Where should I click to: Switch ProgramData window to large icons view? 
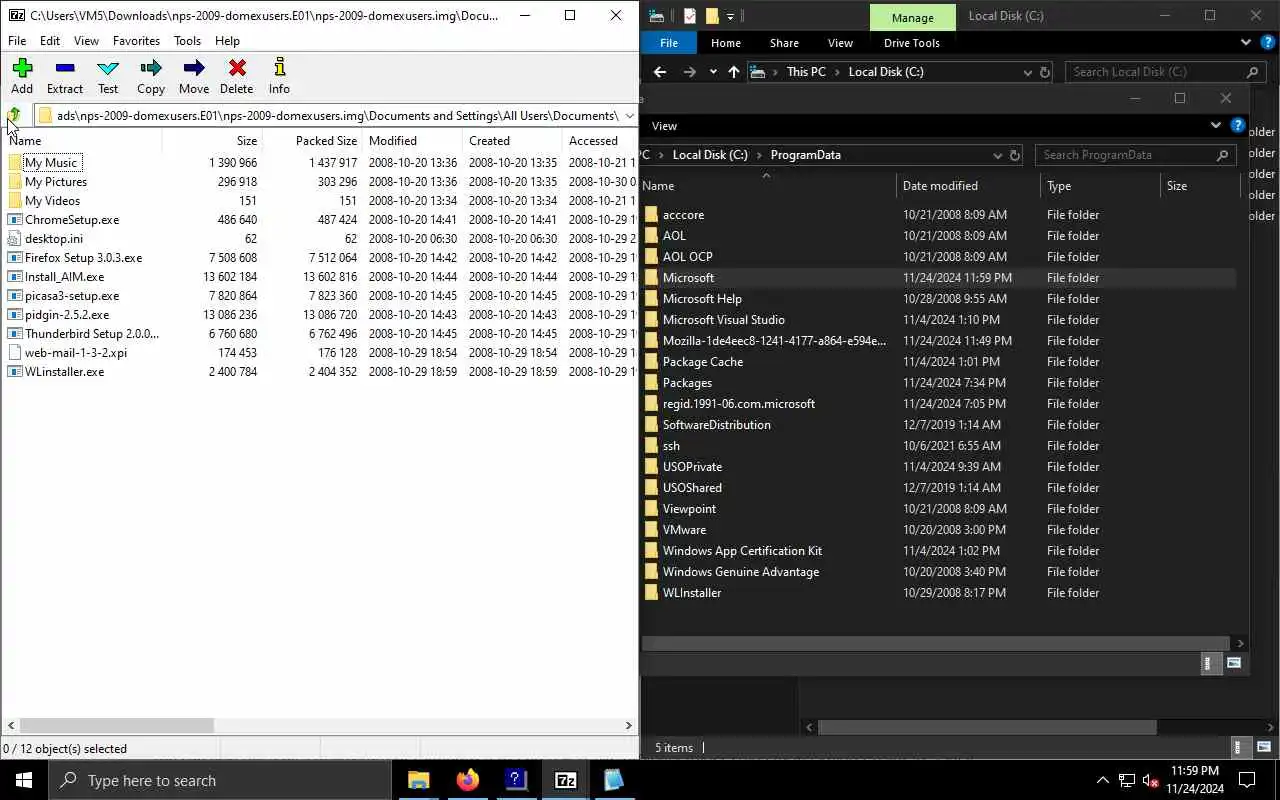(x=1234, y=663)
